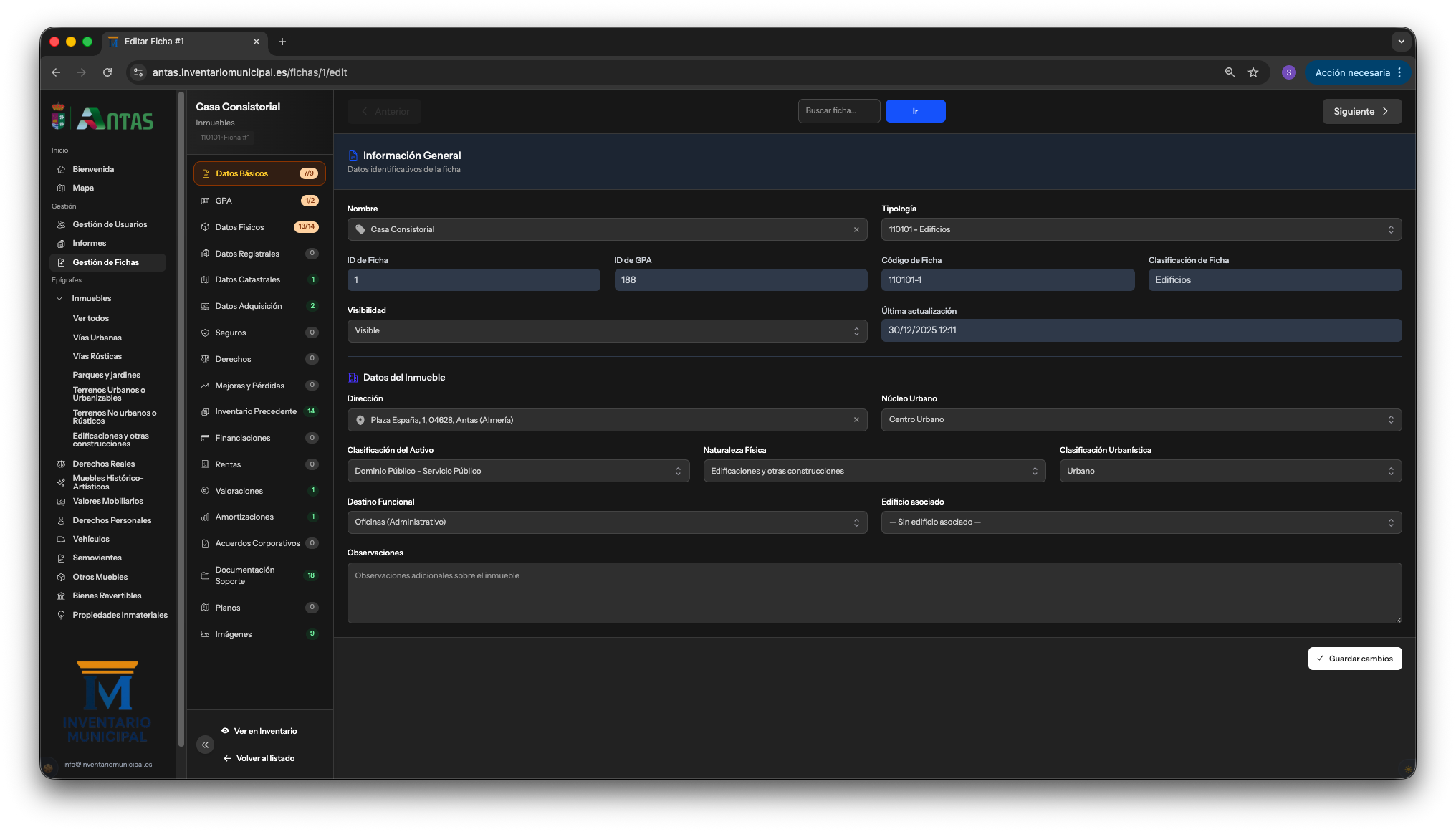Image resolution: width=1456 pixels, height=832 pixels.
Task: Collapse the sidebar with the double-chevron toggle
Action: click(205, 745)
